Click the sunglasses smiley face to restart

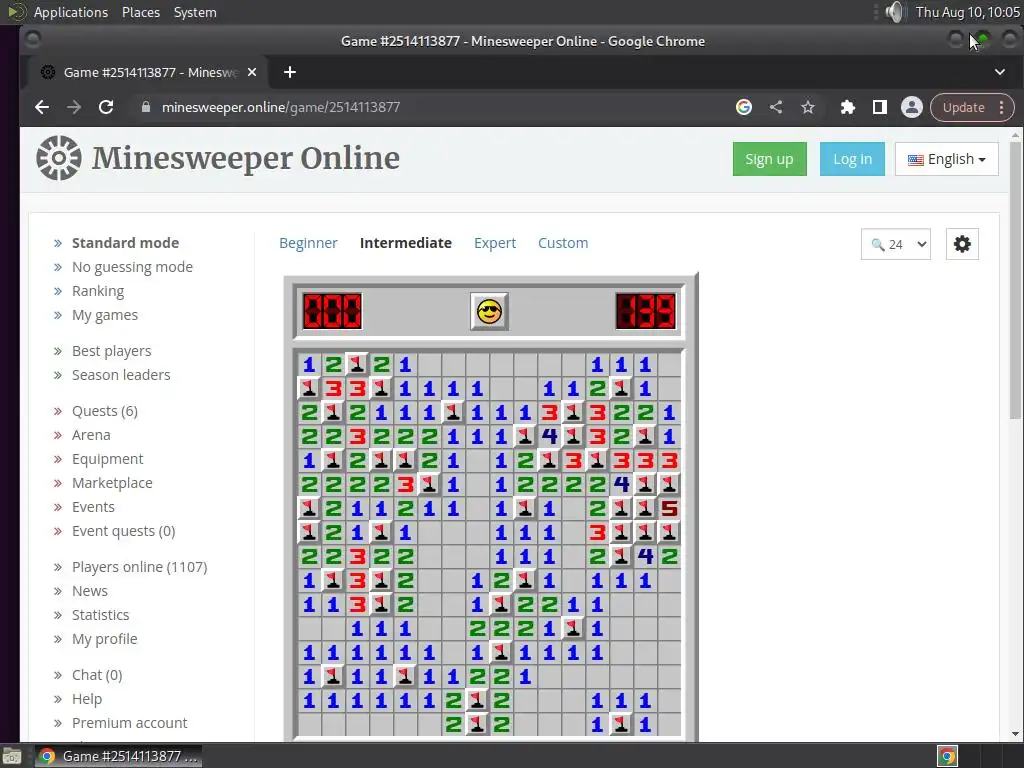tap(489, 311)
